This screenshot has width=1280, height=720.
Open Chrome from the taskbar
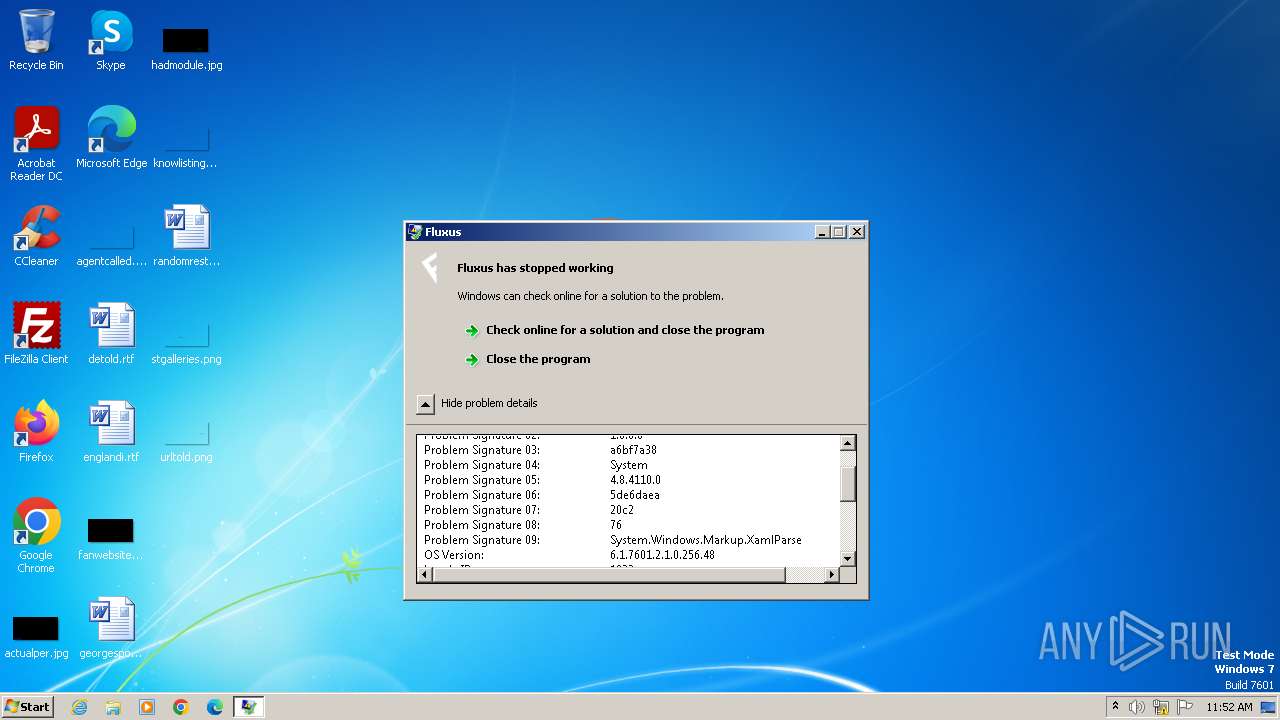coord(181,707)
